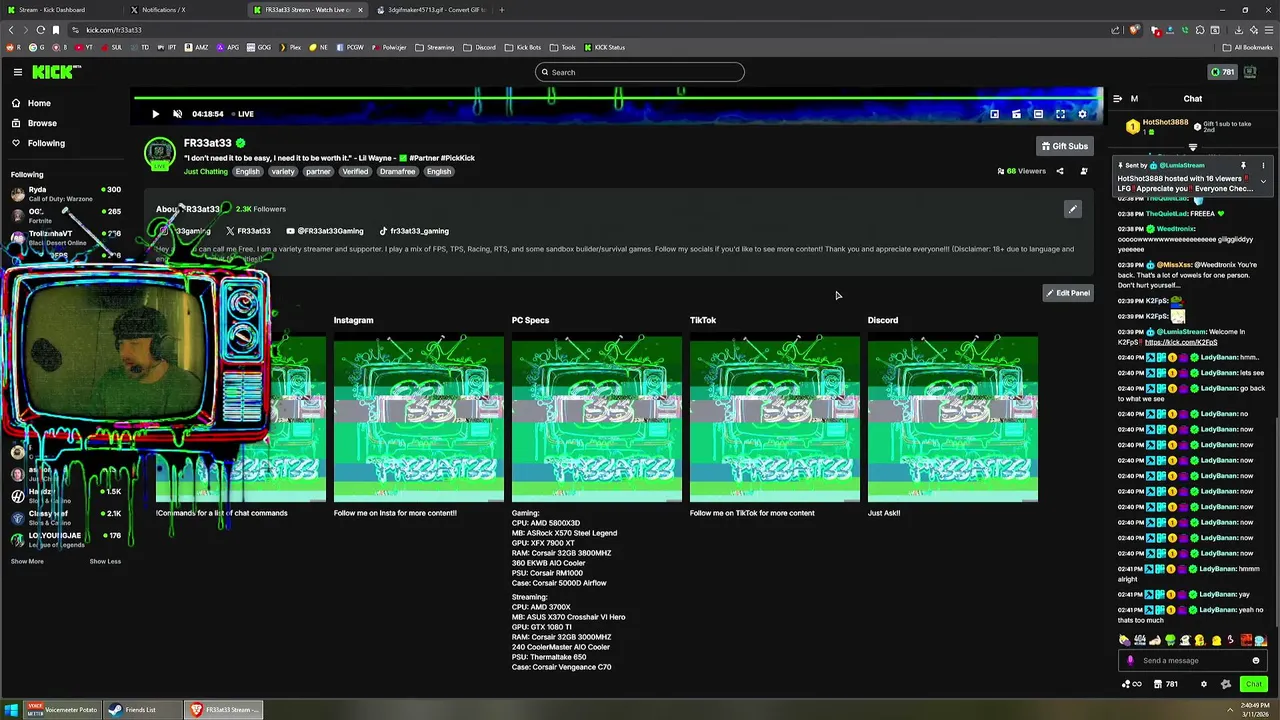Open the Kick hamburger menu

18,72
